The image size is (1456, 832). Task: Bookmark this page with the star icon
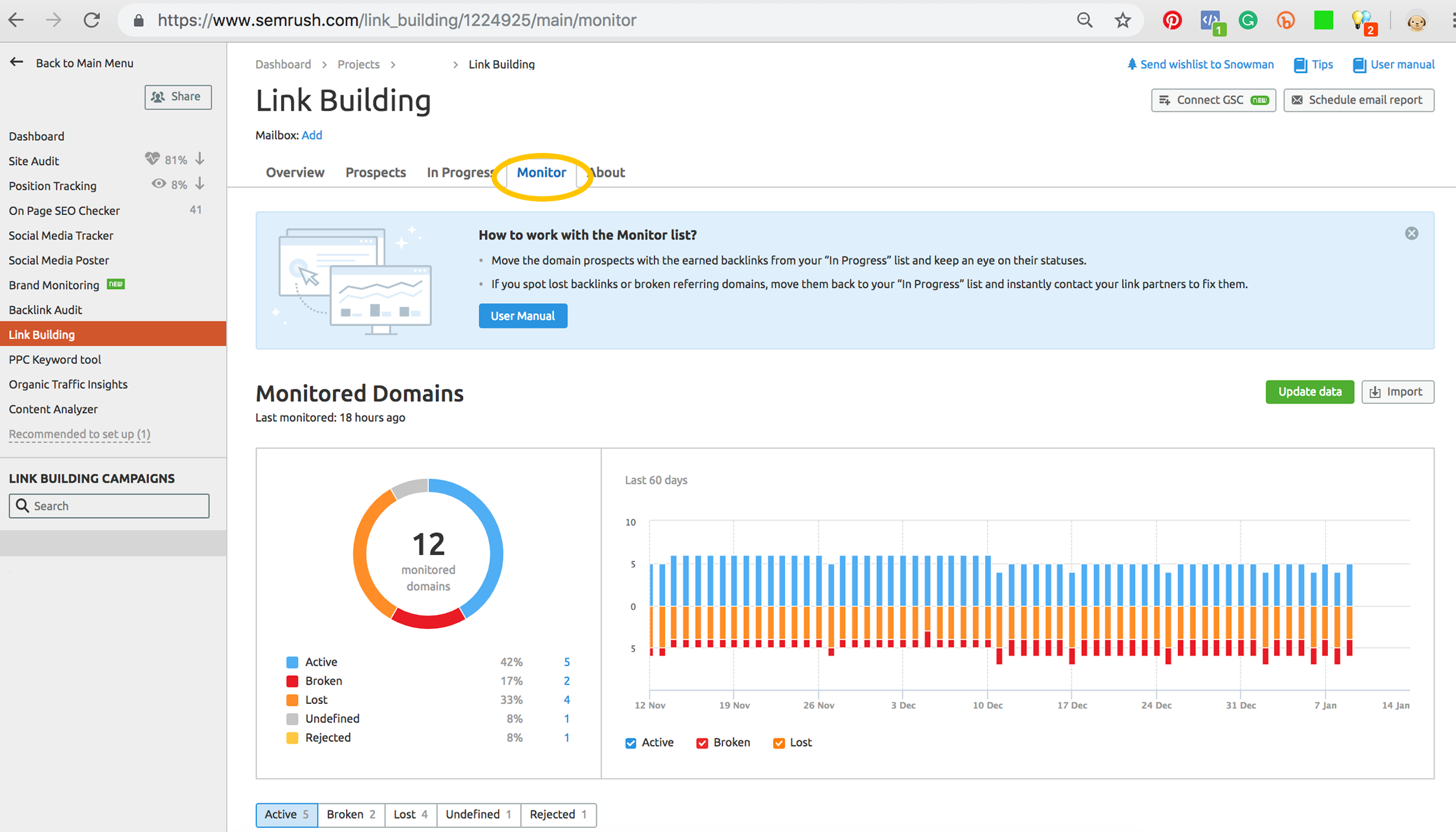point(1123,20)
